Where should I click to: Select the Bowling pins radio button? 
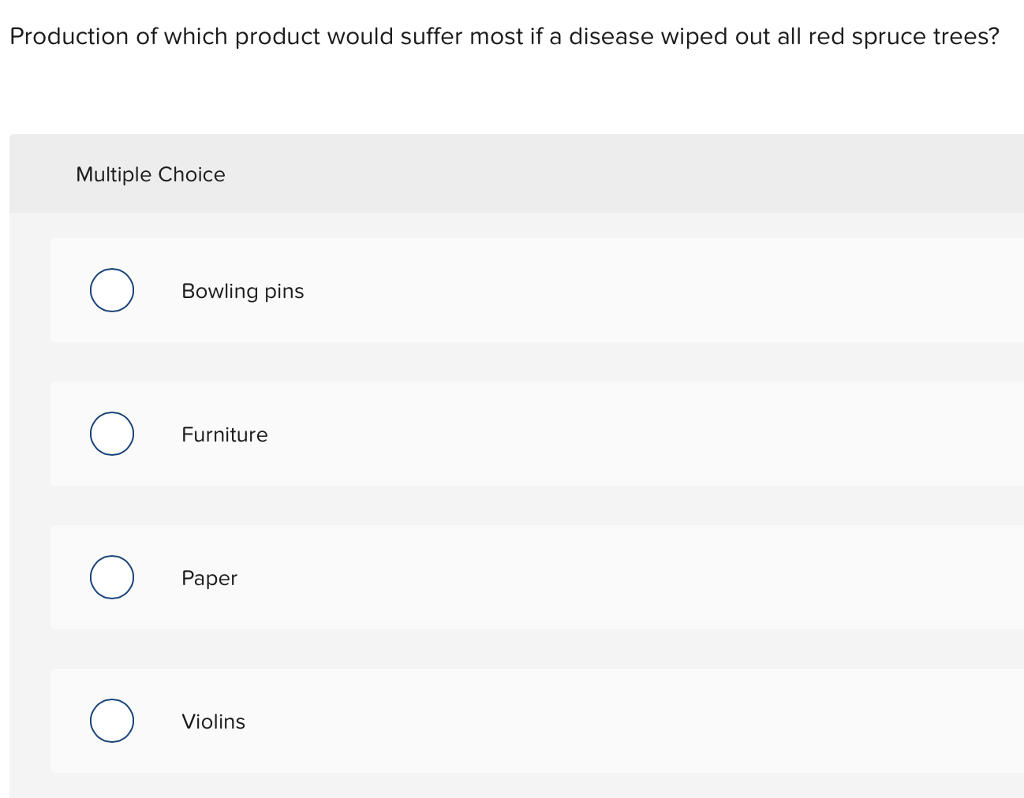(x=112, y=291)
